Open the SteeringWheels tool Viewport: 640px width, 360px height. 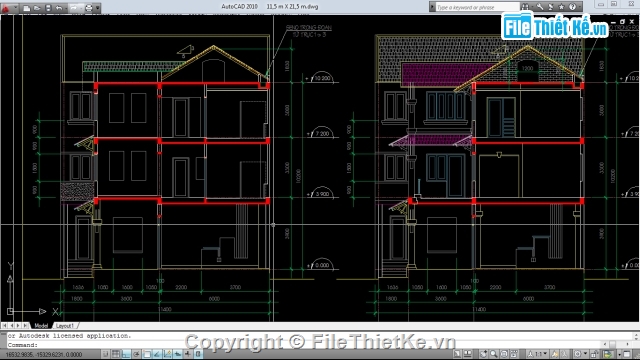[504, 354]
